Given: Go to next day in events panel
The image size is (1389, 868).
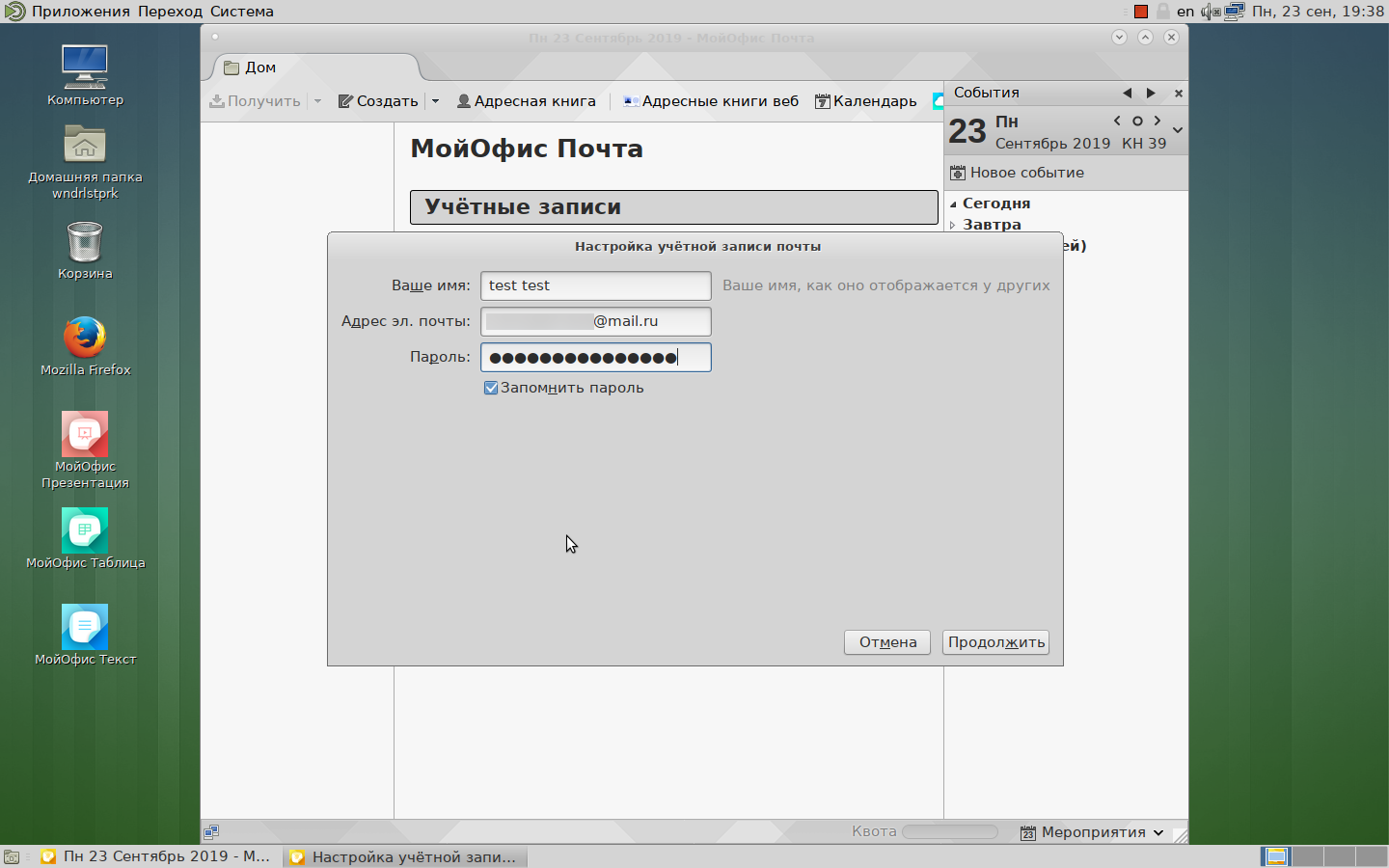Looking at the screenshot, I should pyautogui.click(x=1157, y=121).
